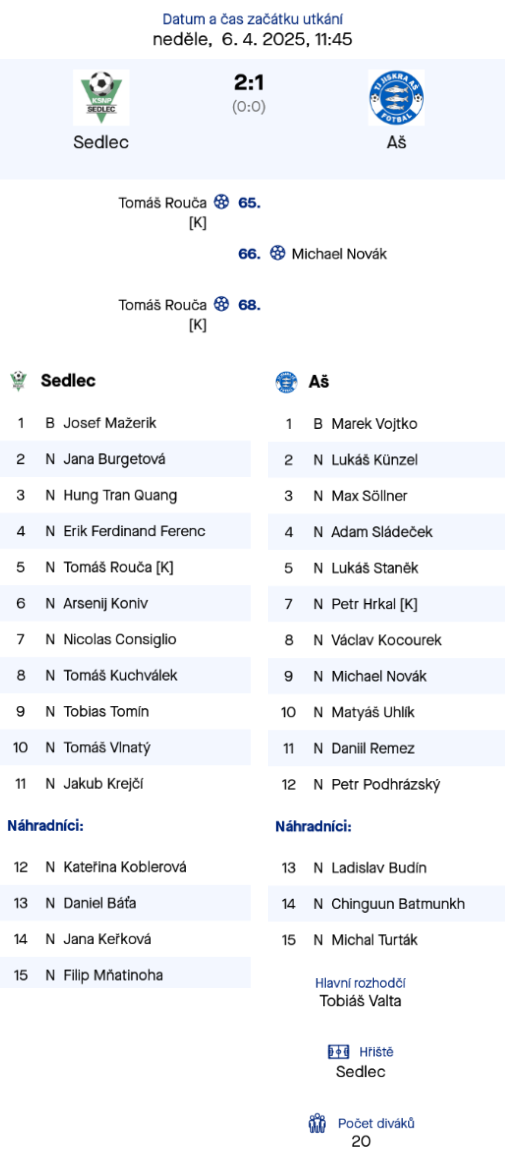Click the goal ball icon at 65th minute

click(221, 202)
